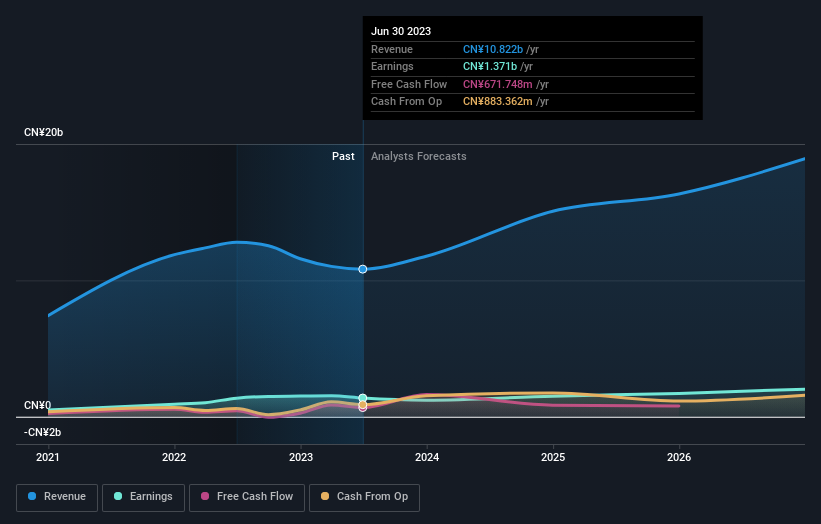
Task: Click the CN¥0 y-axis label
Action: pos(38,405)
